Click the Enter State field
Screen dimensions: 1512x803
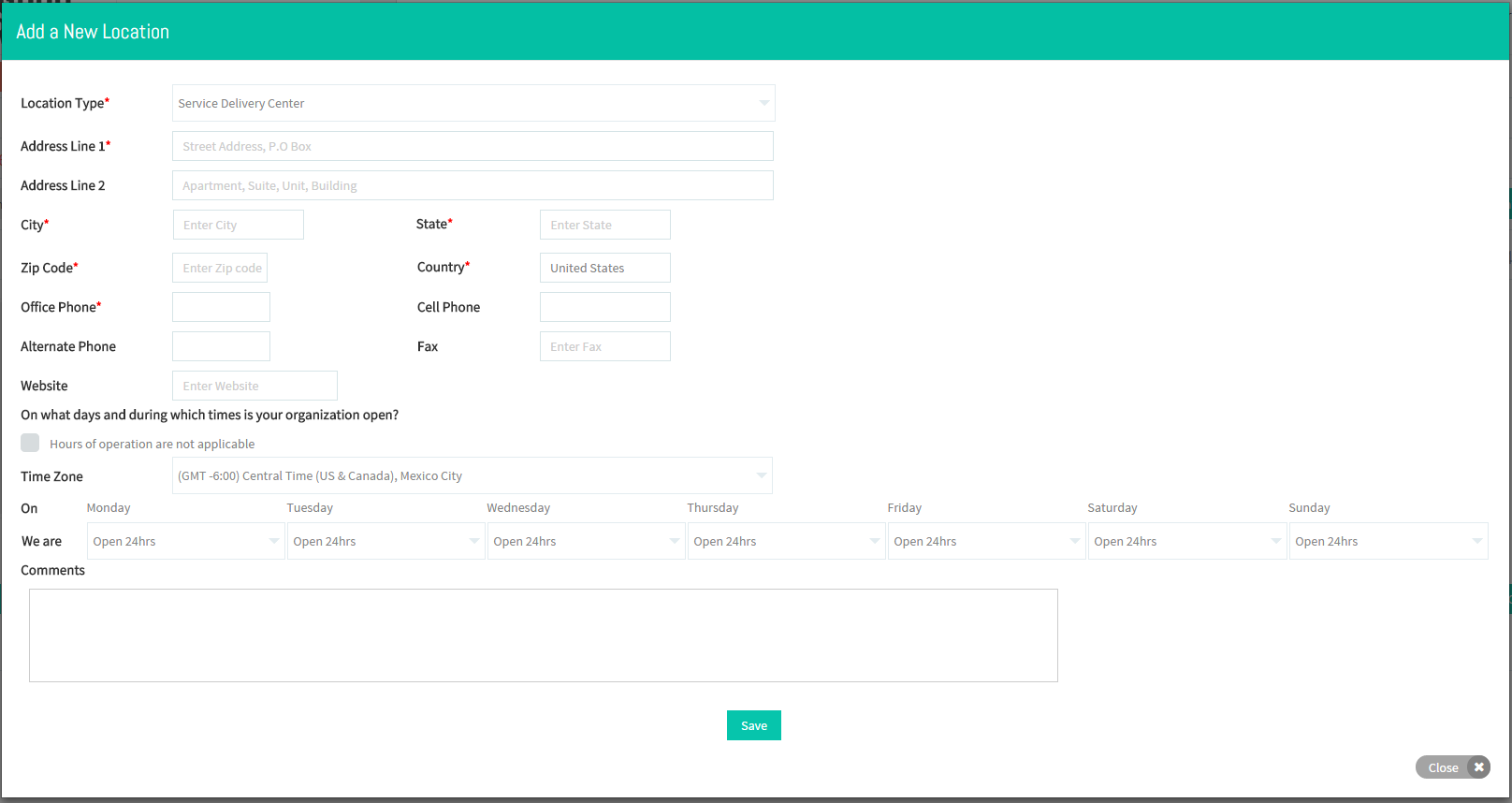pyautogui.click(x=605, y=225)
